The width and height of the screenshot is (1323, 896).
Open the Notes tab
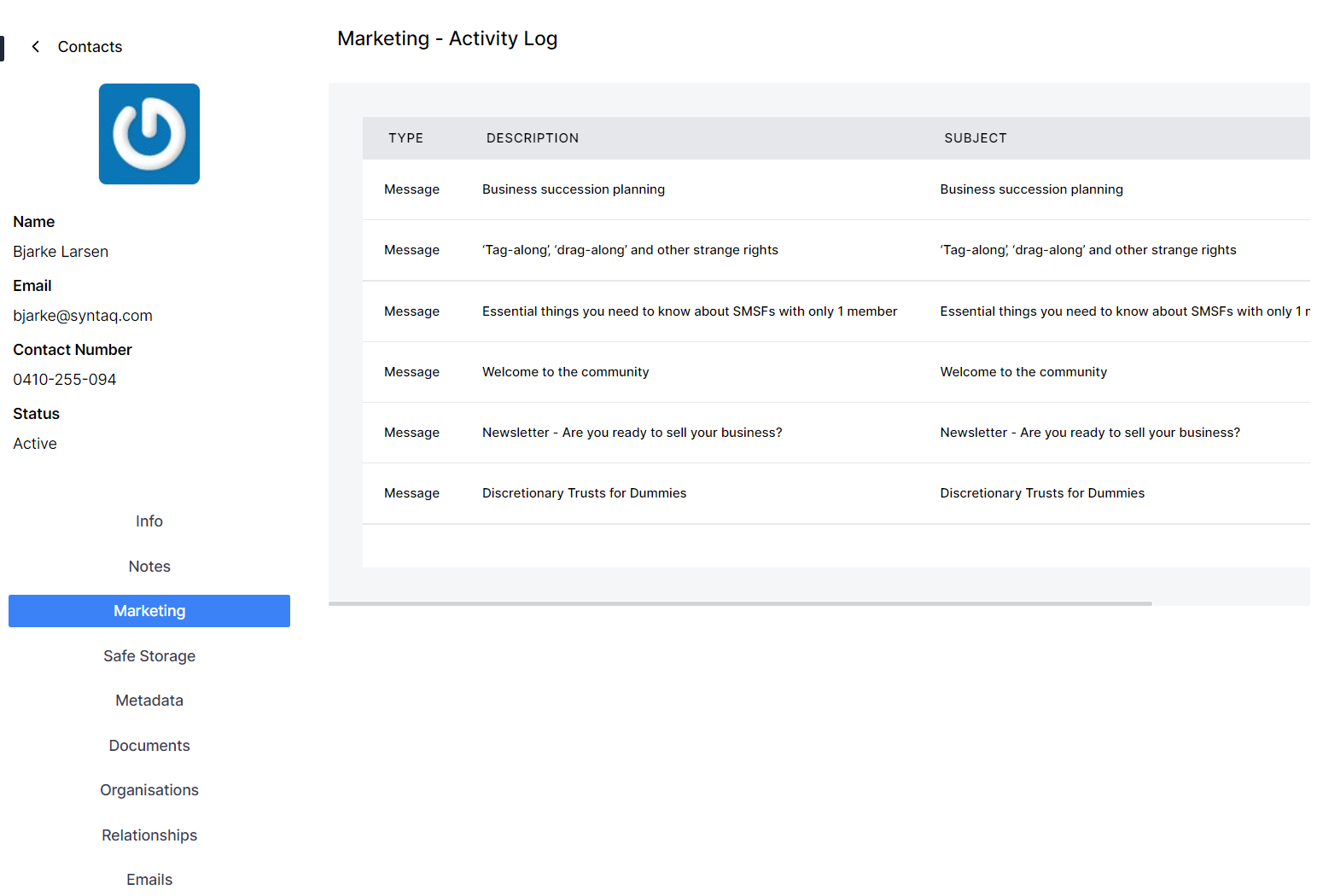[149, 567]
